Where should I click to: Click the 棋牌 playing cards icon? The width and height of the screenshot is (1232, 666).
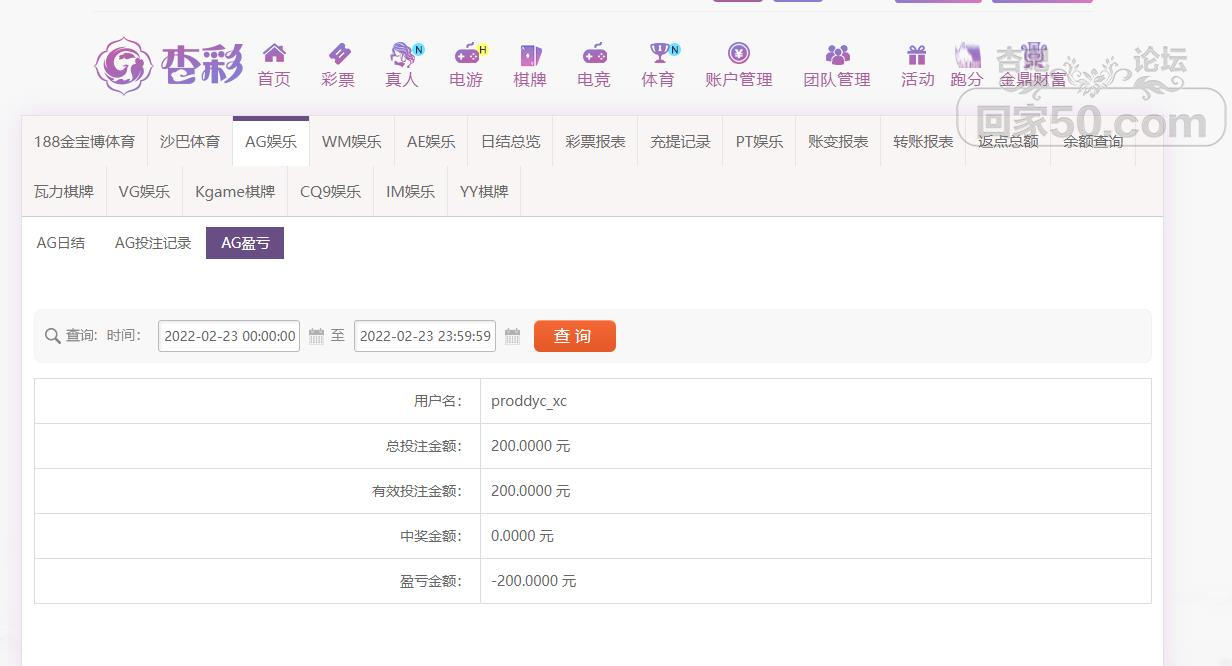[x=530, y=54]
